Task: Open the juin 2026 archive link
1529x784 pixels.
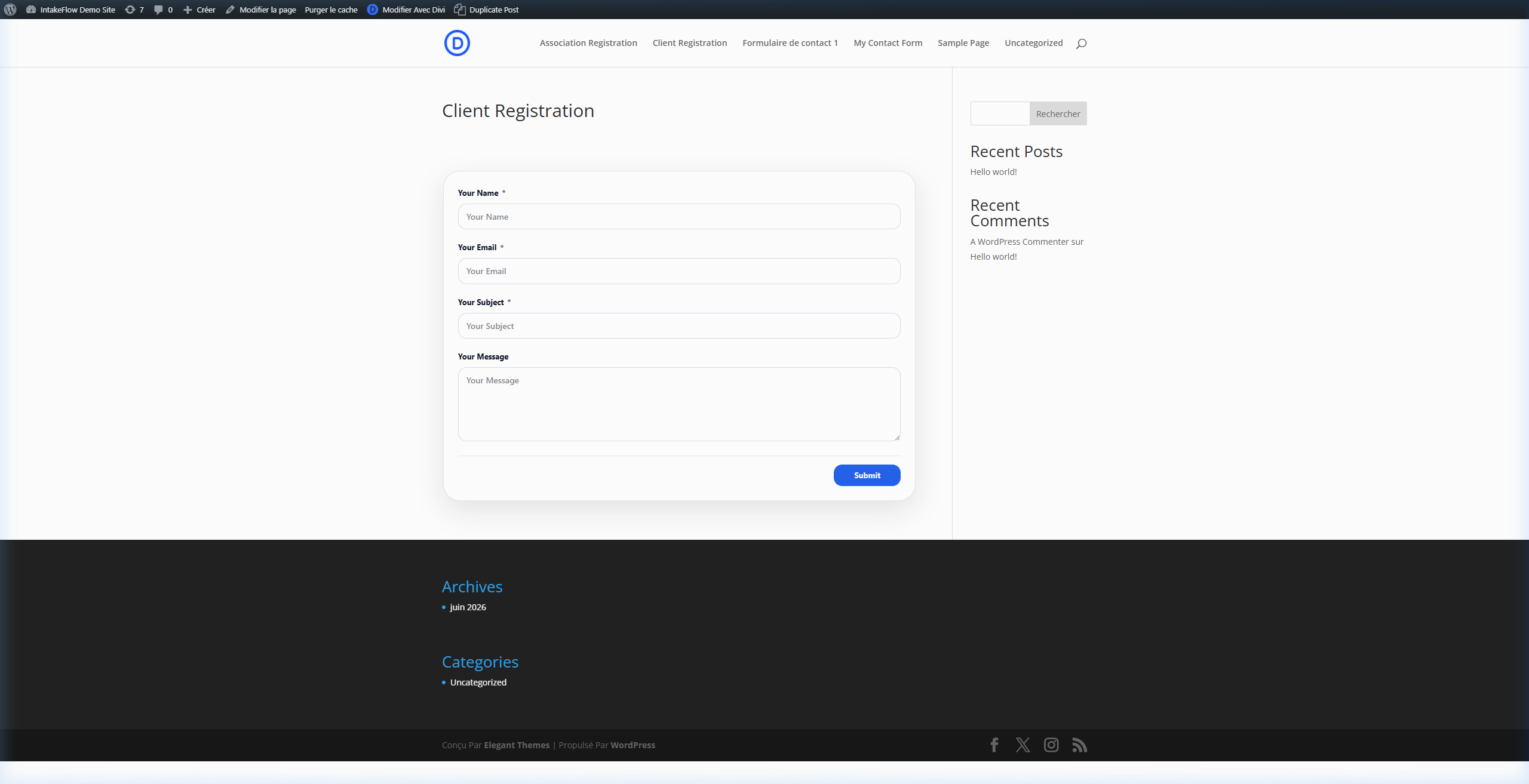Action: pos(468,607)
